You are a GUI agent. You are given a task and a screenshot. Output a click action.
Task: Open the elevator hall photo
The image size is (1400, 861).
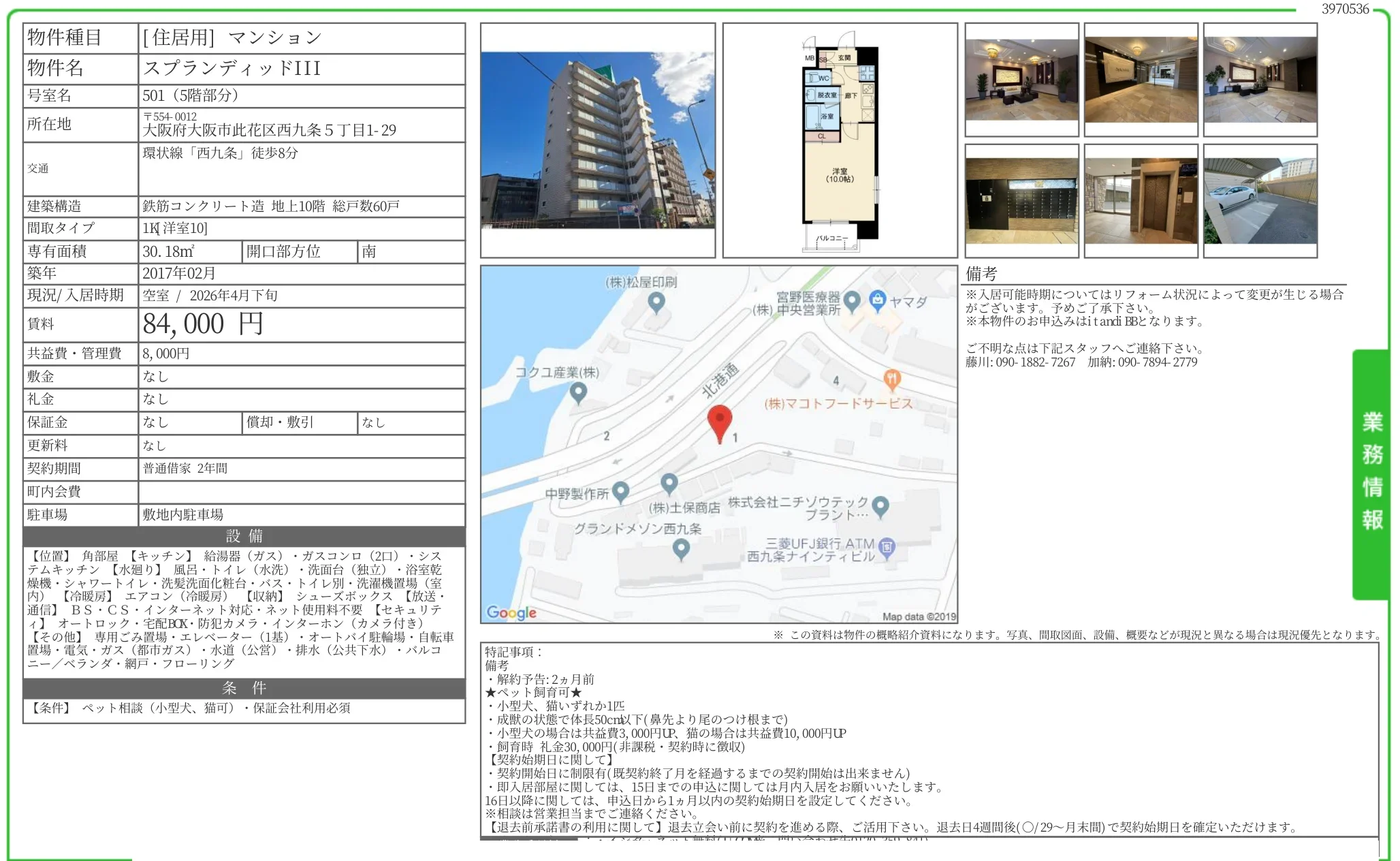click(x=1141, y=201)
